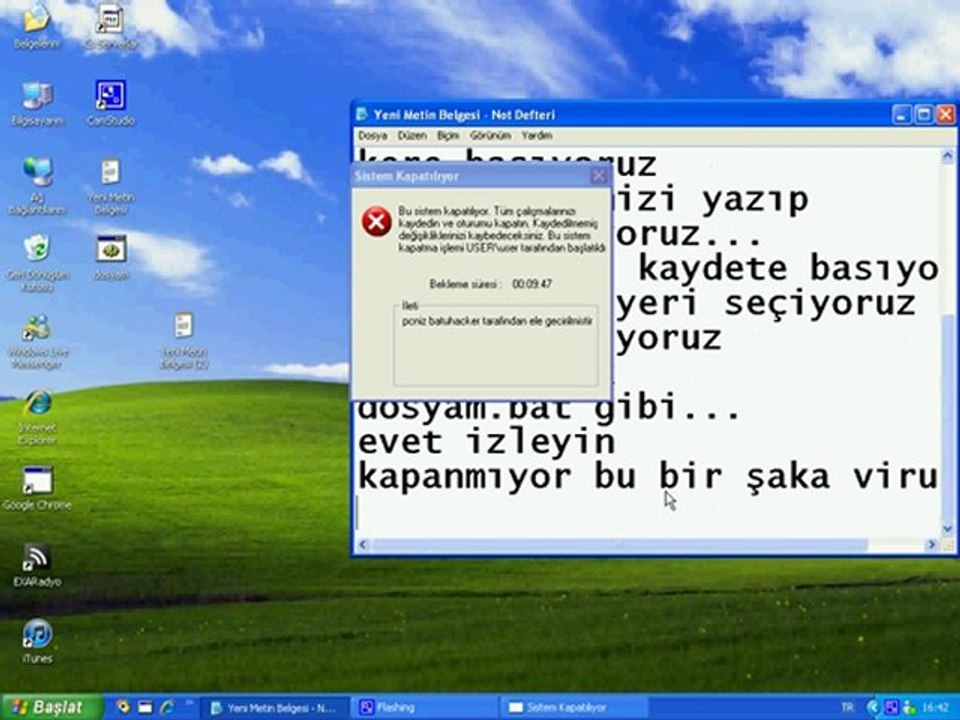Click the Not Defteri title bar icon
The image size is (960, 720).
(x=362, y=114)
